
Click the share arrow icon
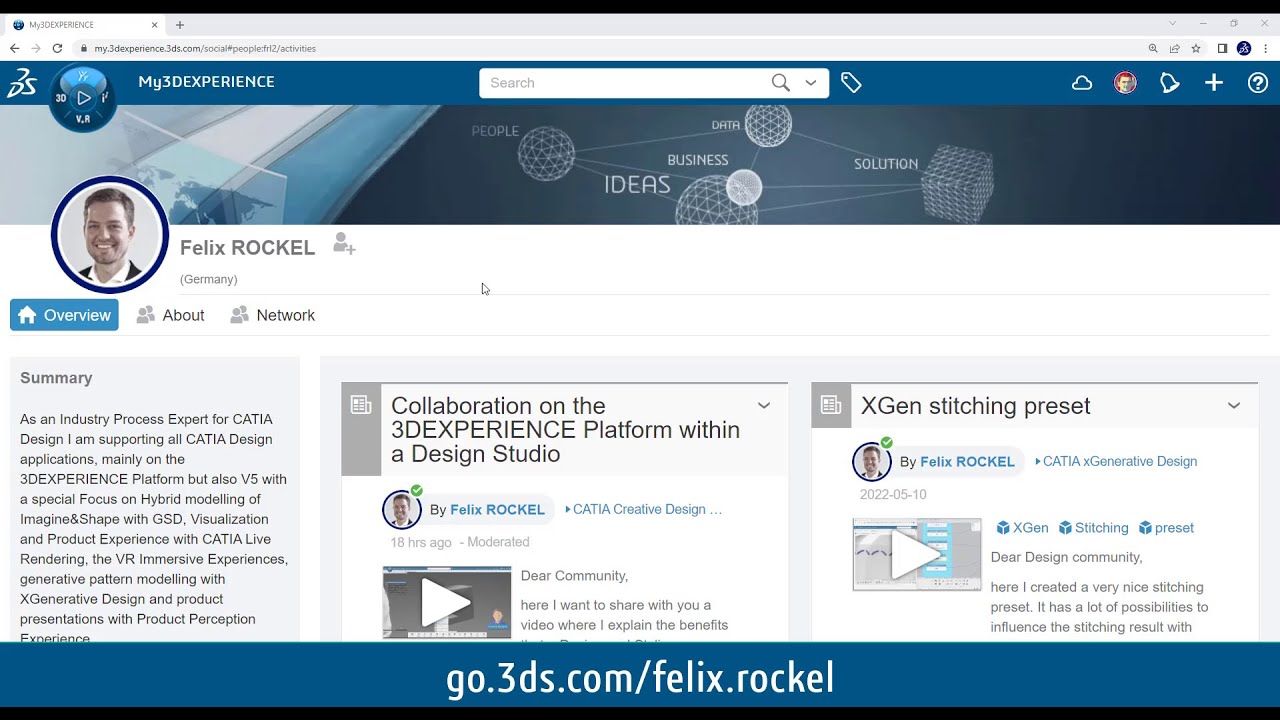pos(1169,83)
